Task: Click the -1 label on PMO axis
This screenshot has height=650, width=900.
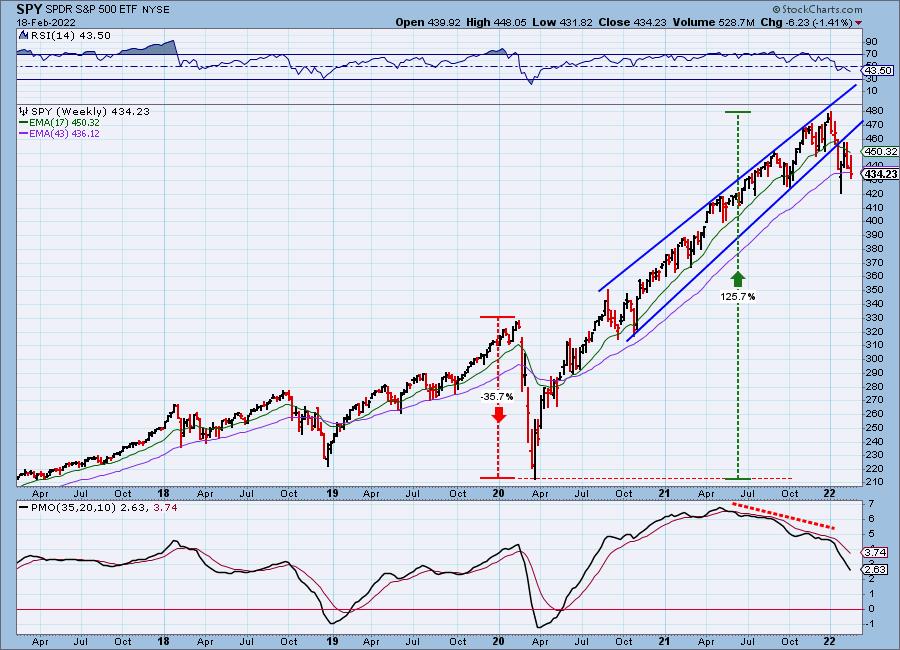Action: tap(870, 624)
